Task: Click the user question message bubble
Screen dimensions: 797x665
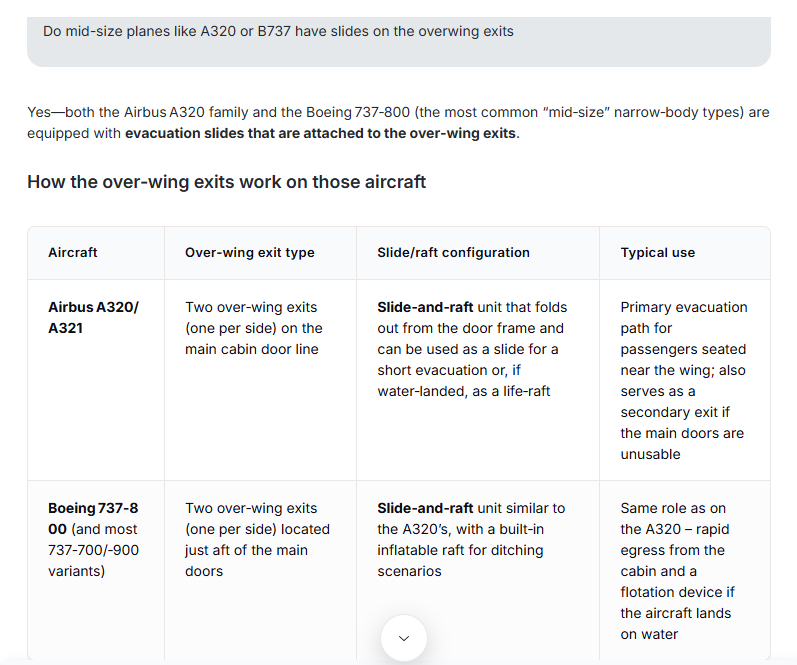Action: click(x=398, y=32)
